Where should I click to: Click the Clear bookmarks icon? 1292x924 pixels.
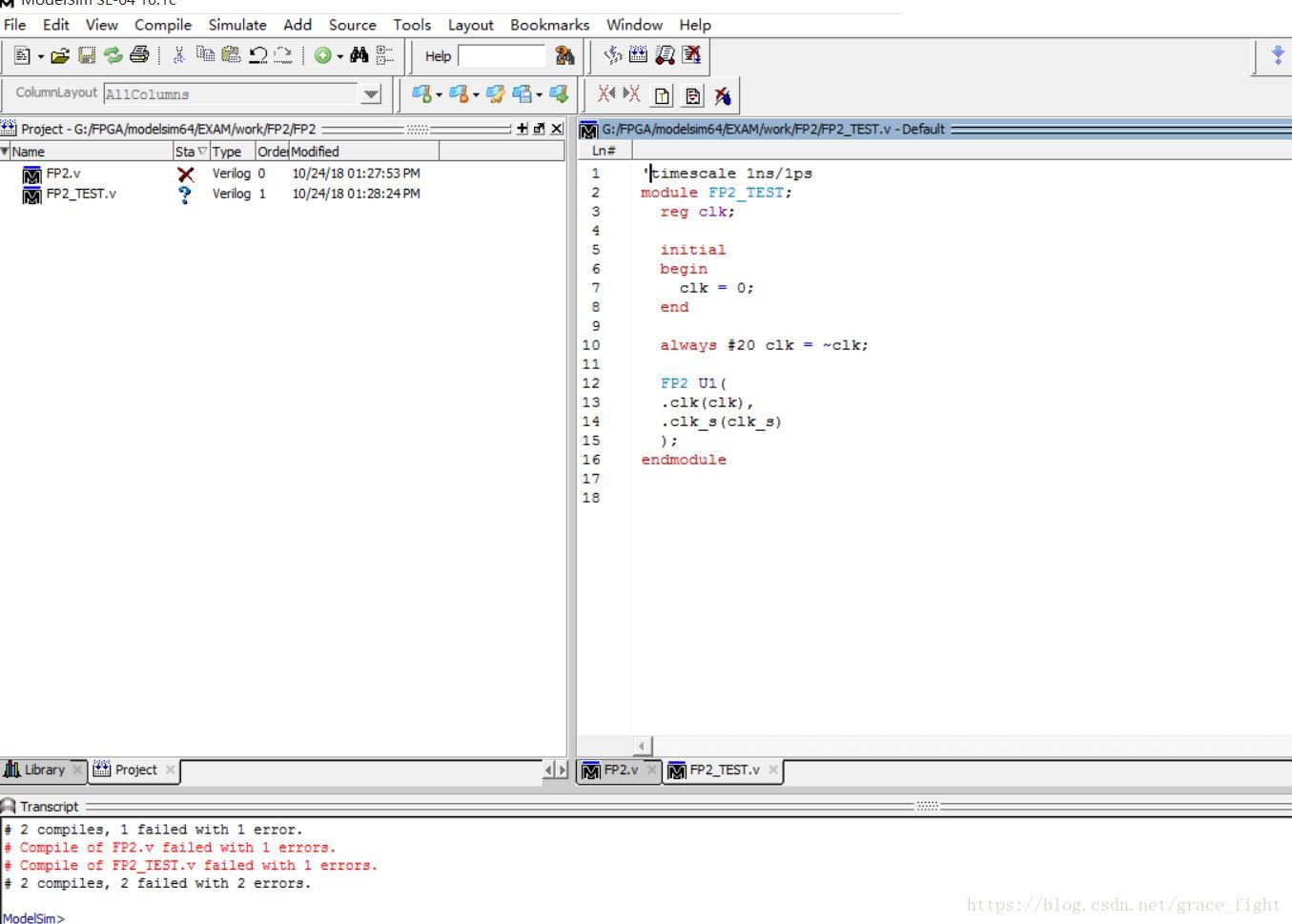point(723,95)
